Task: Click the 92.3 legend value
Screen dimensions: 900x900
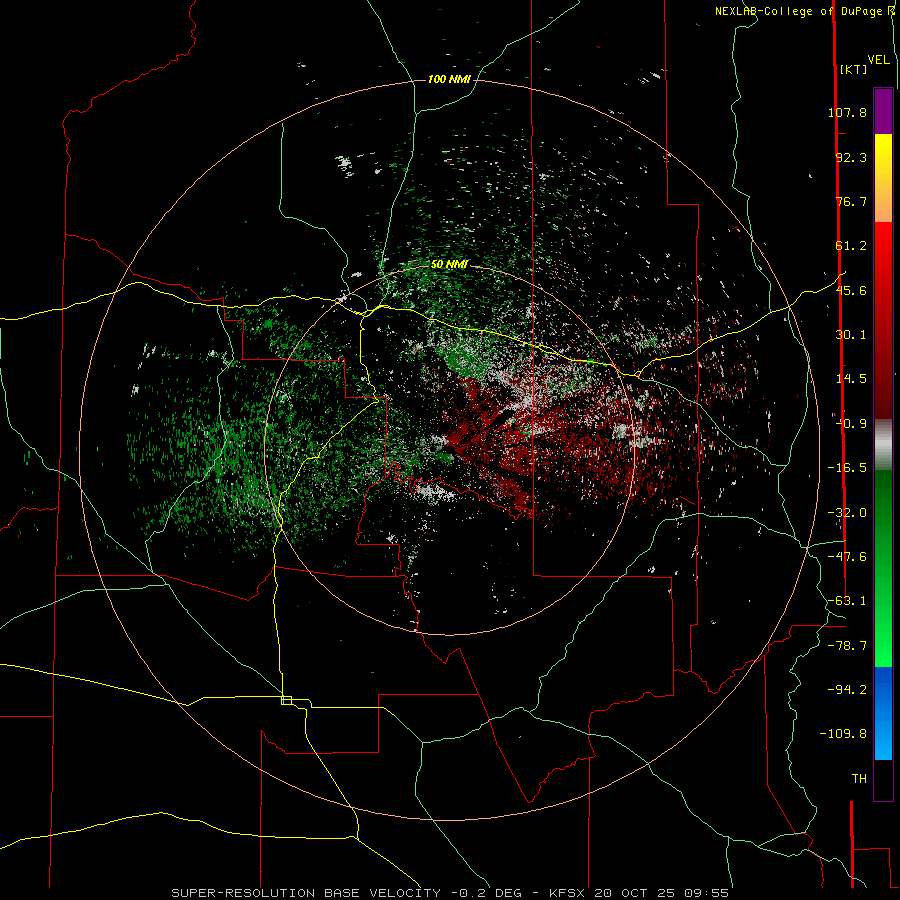Action: coord(851,157)
